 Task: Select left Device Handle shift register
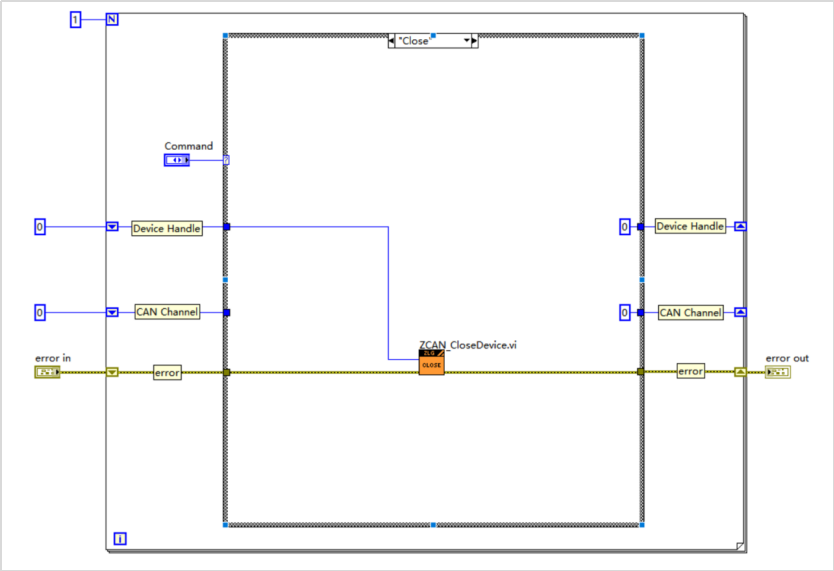click(112, 226)
